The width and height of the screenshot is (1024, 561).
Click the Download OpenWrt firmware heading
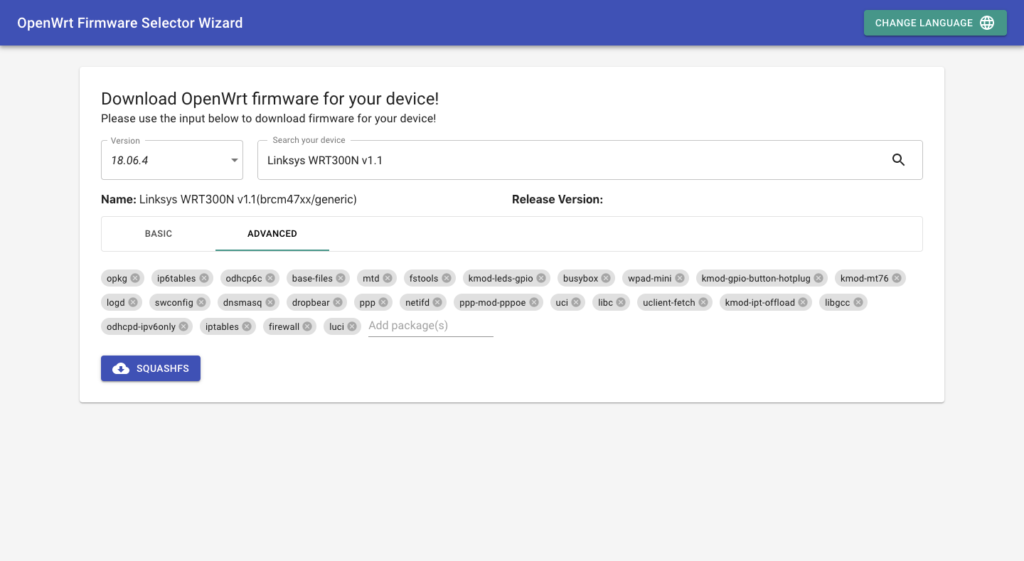tap(270, 99)
